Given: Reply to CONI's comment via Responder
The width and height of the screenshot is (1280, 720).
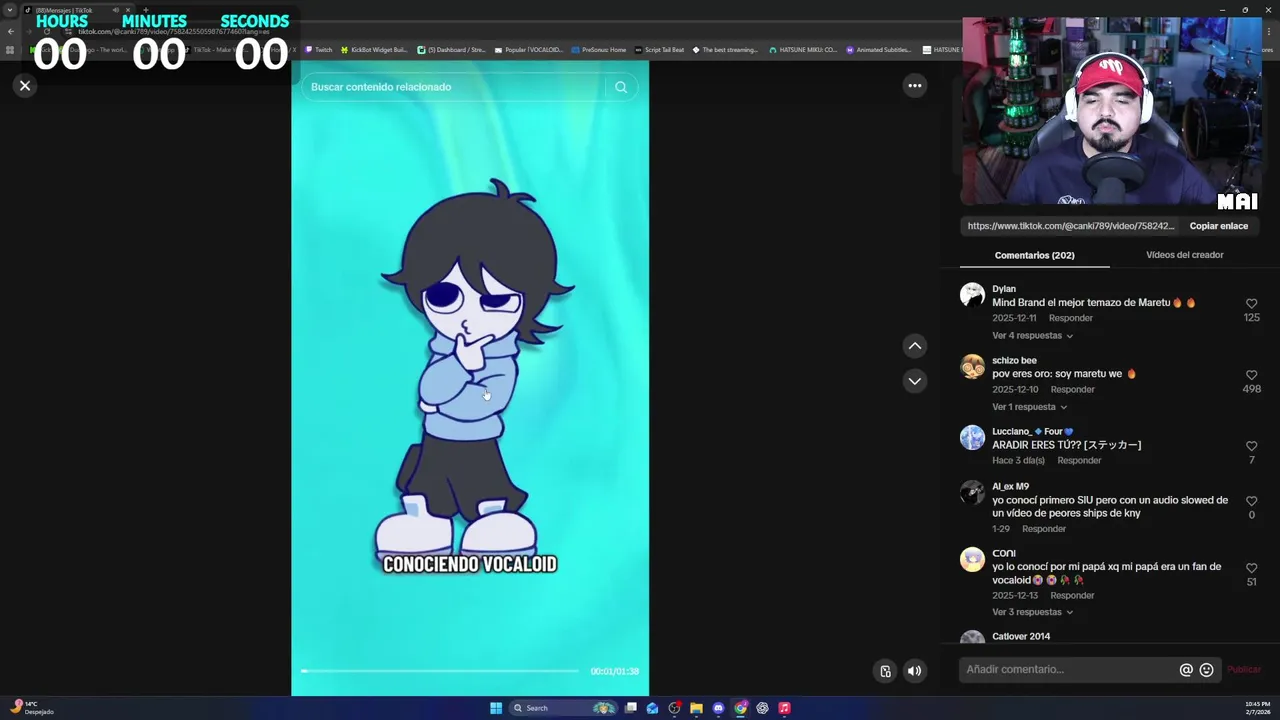Looking at the screenshot, I should pyautogui.click(x=1072, y=595).
